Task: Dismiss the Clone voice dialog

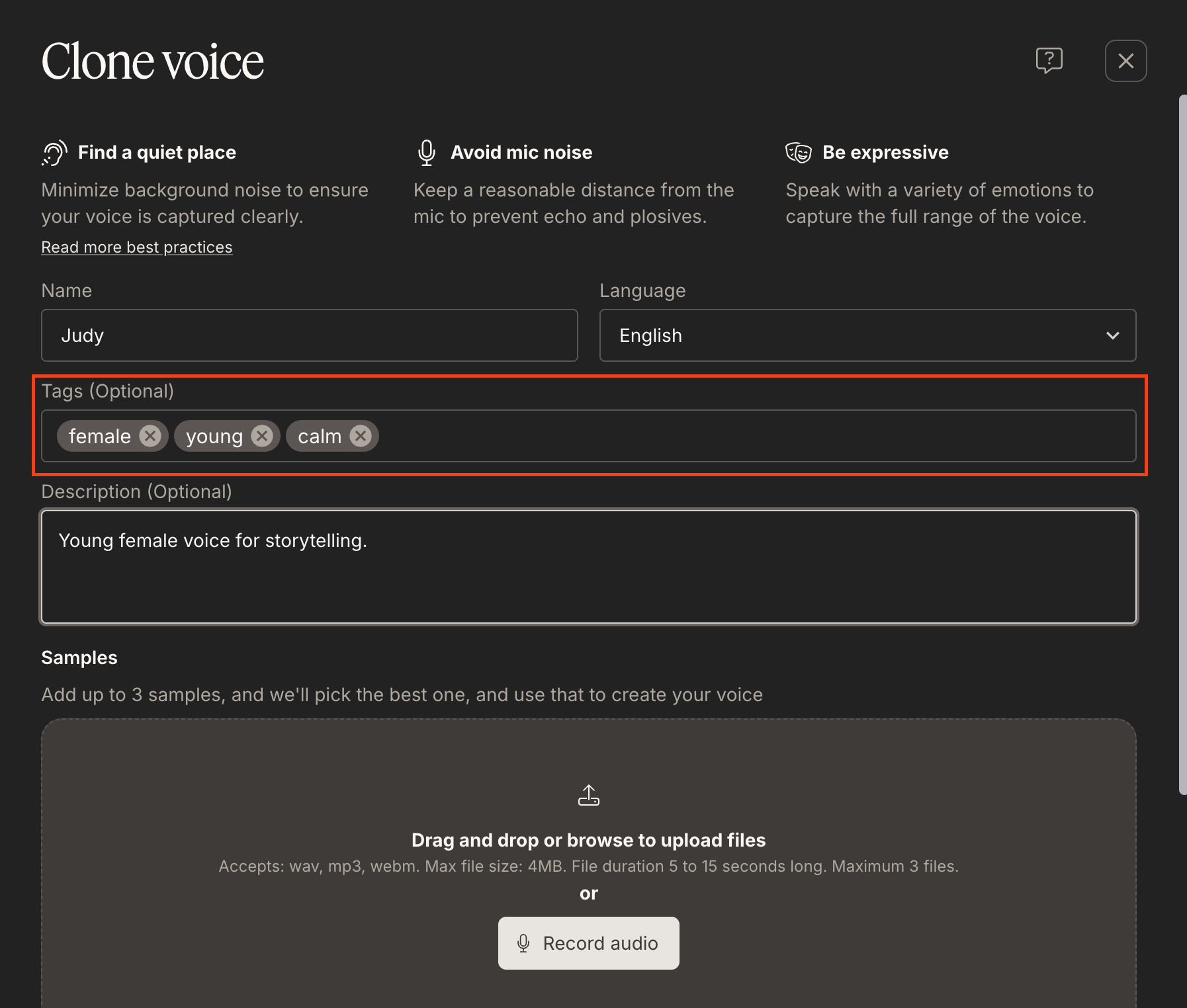Action: tap(1125, 60)
